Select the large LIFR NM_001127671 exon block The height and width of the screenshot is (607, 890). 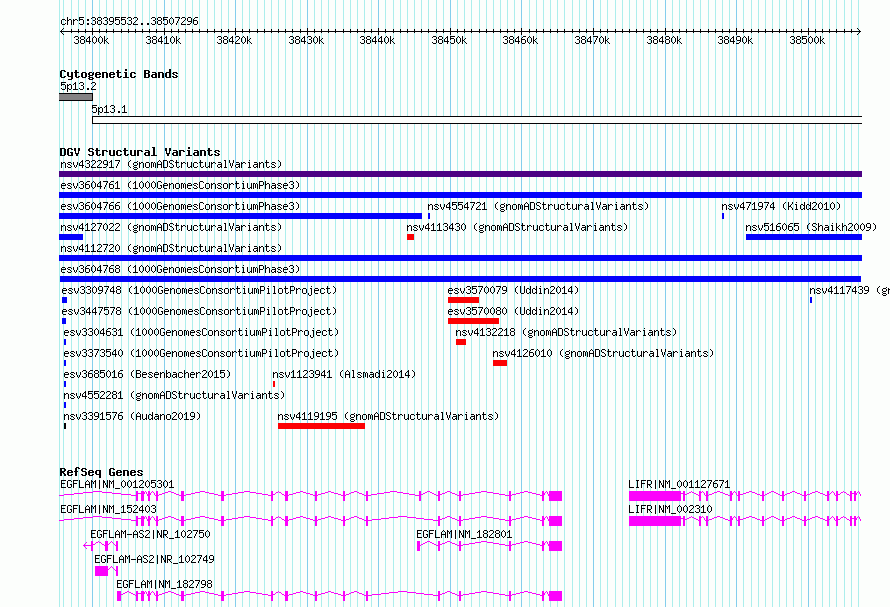(x=655, y=496)
